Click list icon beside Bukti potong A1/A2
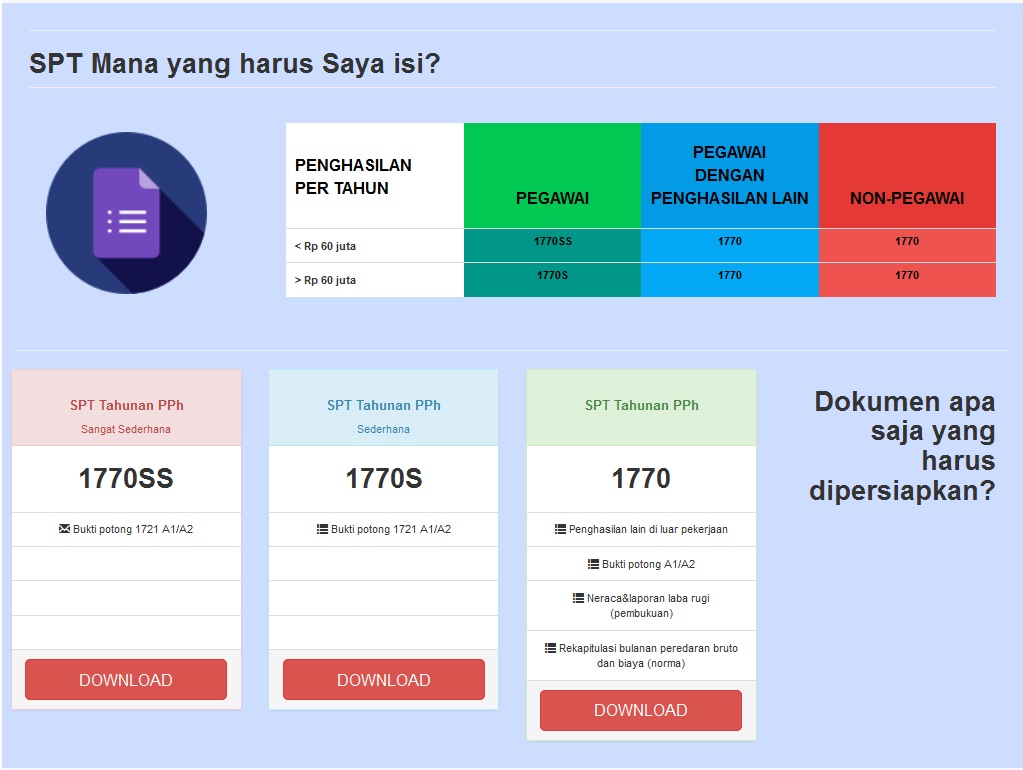This screenshot has height=770, width=1023. coord(593,564)
